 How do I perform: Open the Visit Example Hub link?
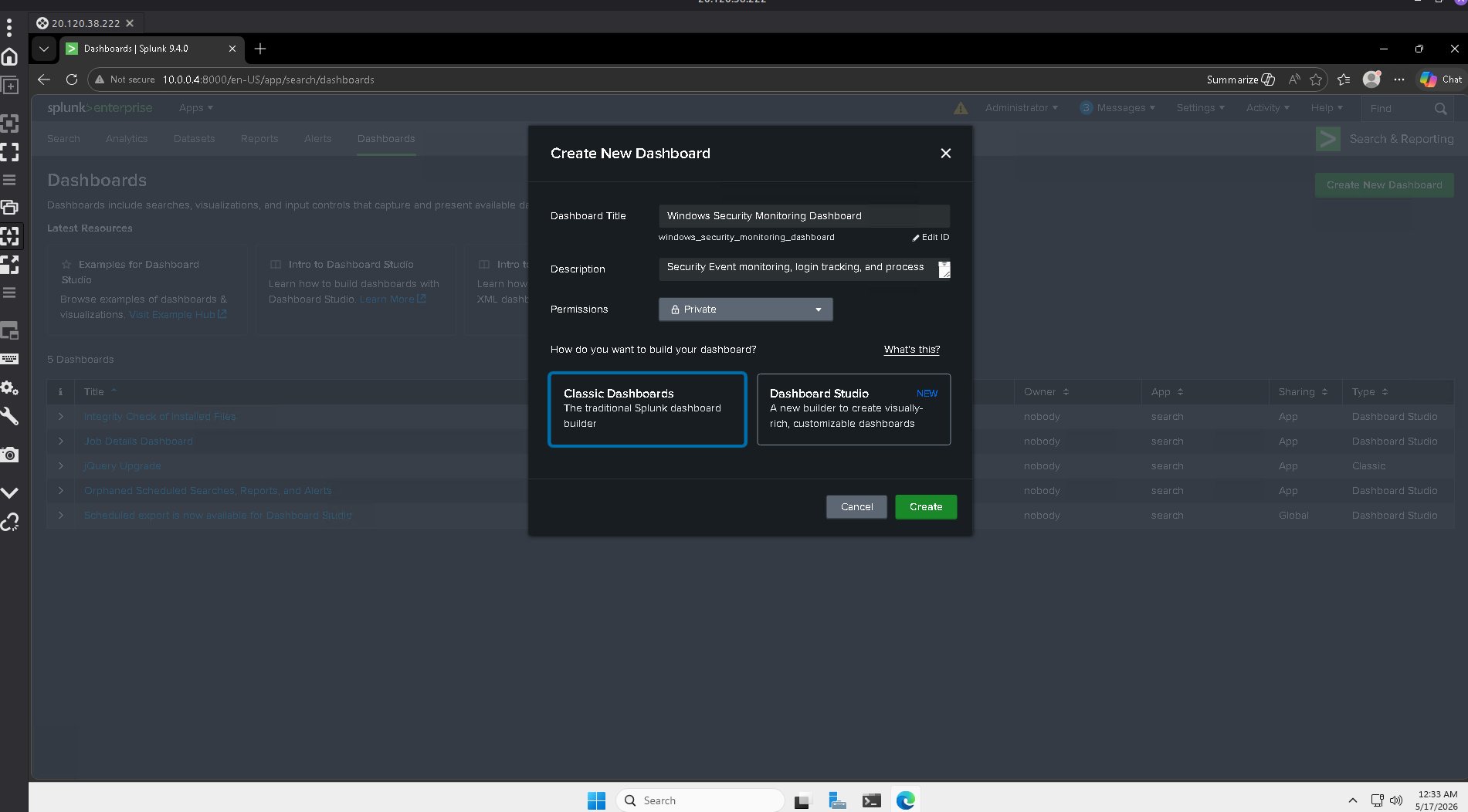178,315
